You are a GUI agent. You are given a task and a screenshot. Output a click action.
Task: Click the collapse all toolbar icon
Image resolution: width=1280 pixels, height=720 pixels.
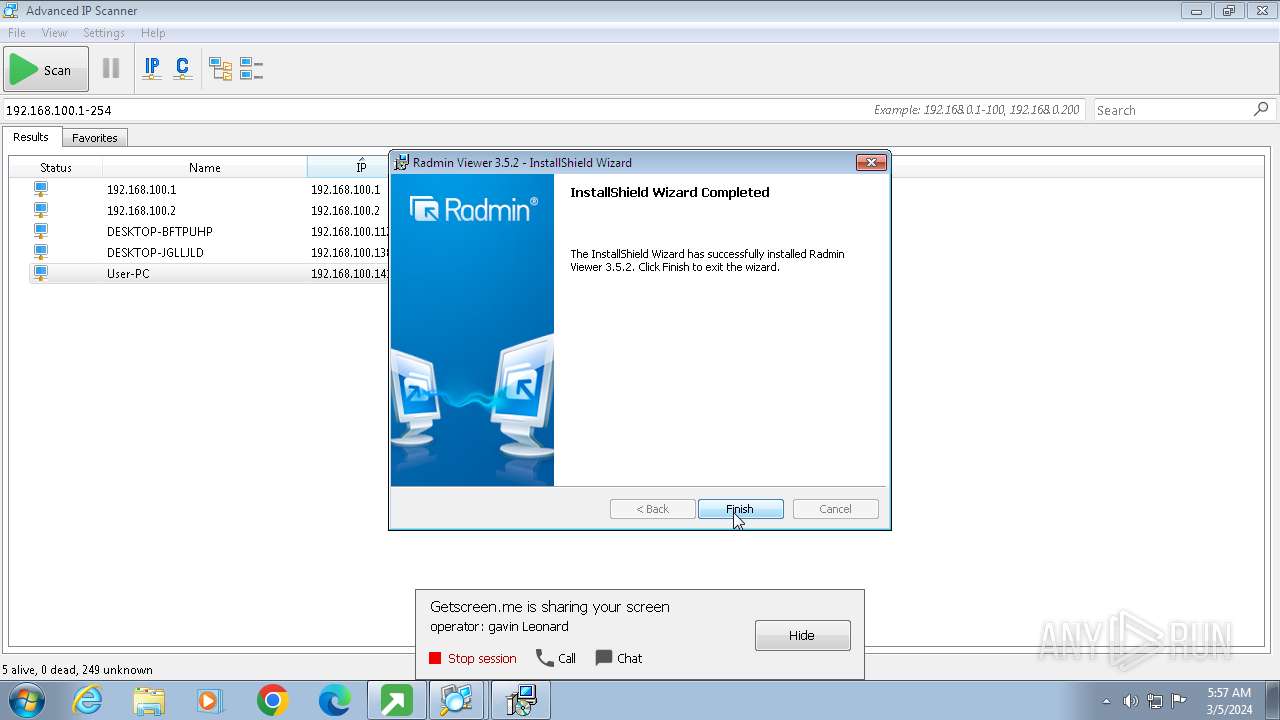pos(251,69)
